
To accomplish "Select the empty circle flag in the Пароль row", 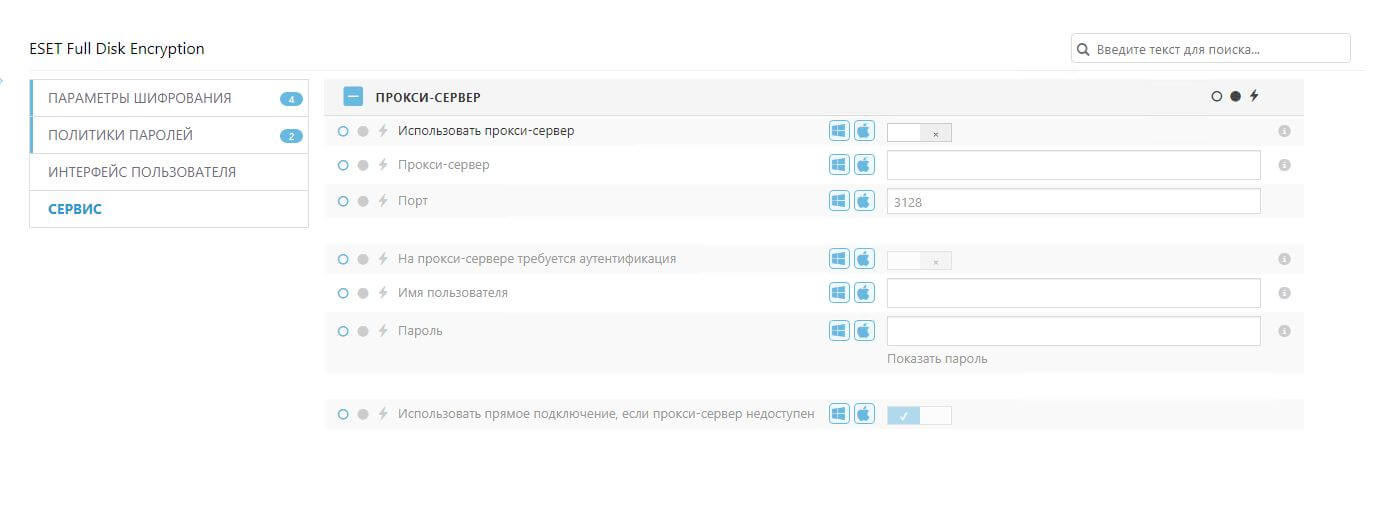I will coord(343,331).
